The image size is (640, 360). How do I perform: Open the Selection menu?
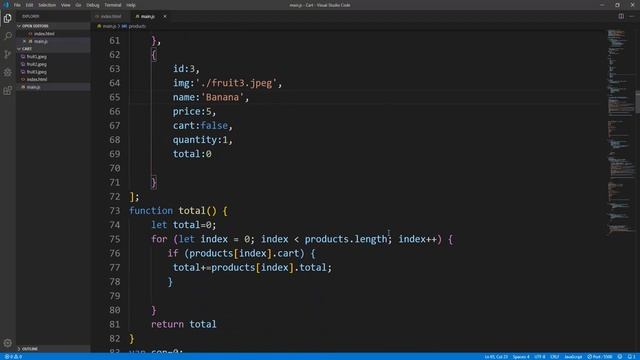[47, 5]
